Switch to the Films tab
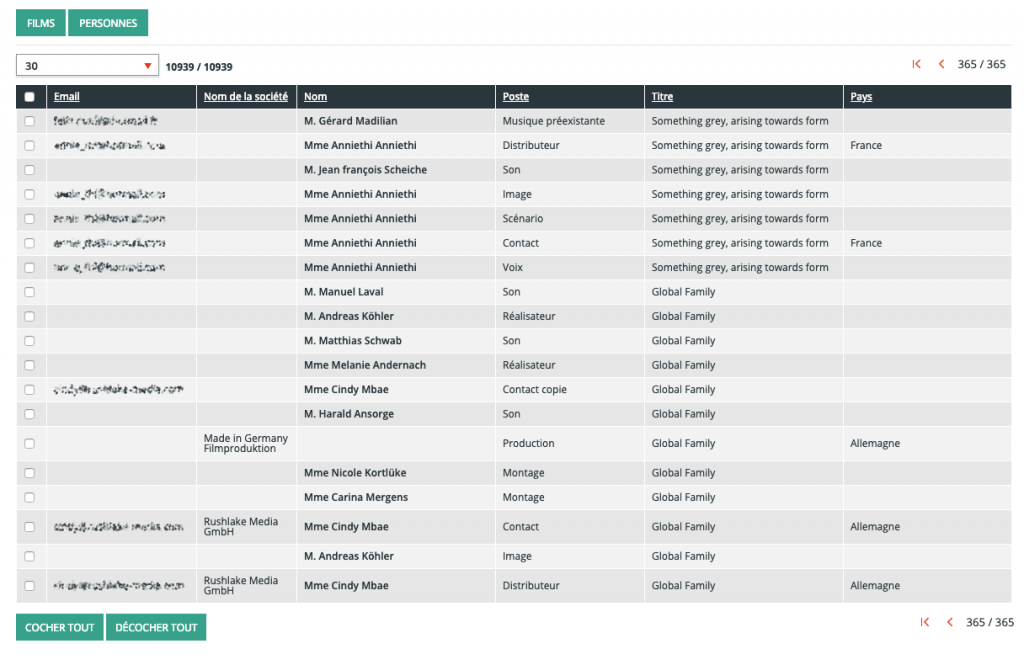This screenshot has width=1024, height=665. [x=41, y=23]
